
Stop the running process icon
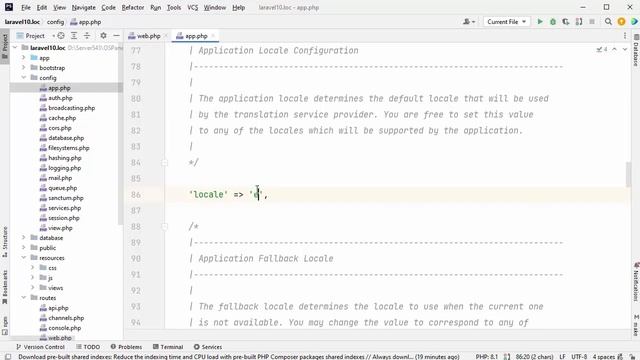(592, 22)
